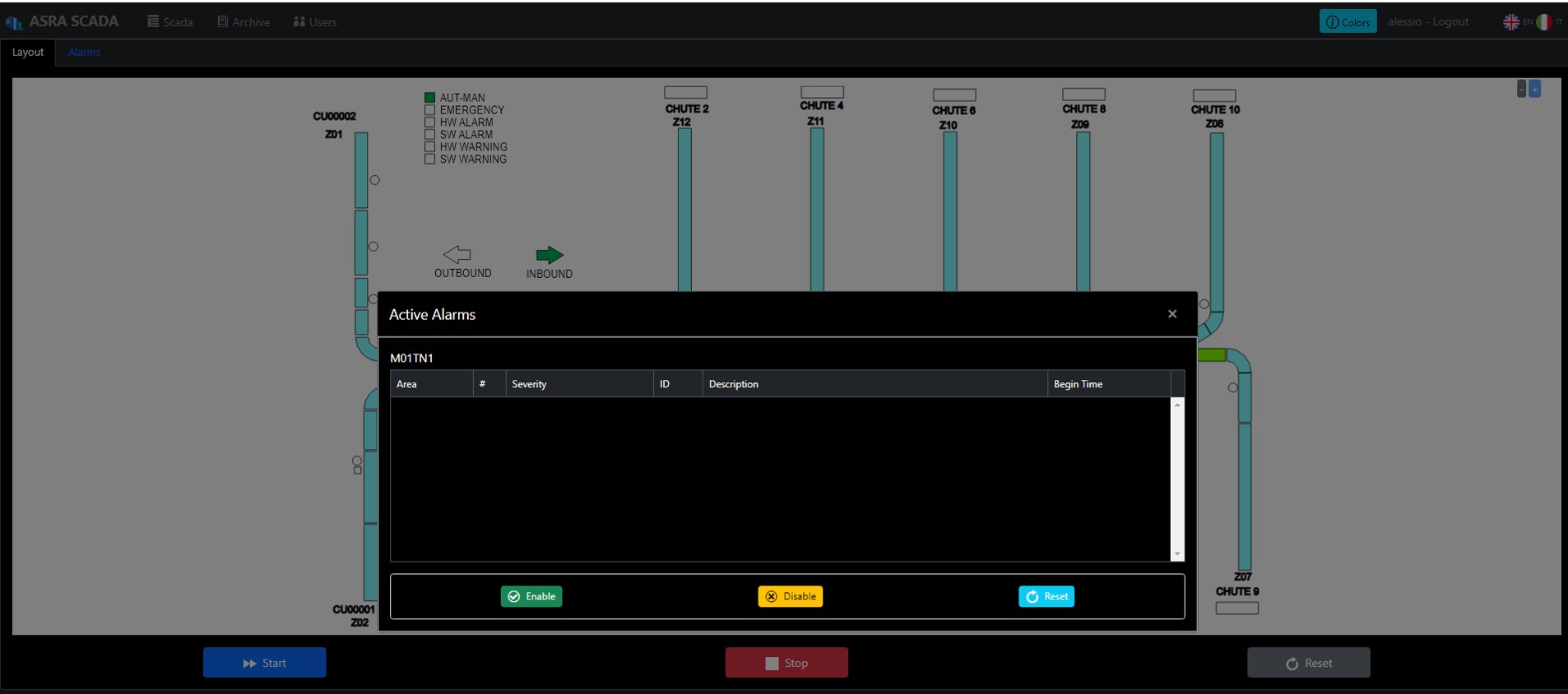Toggle the HW WARNING indicator box
Image resolution: width=1568 pixels, height=694 pixels.
click(429, 146)
